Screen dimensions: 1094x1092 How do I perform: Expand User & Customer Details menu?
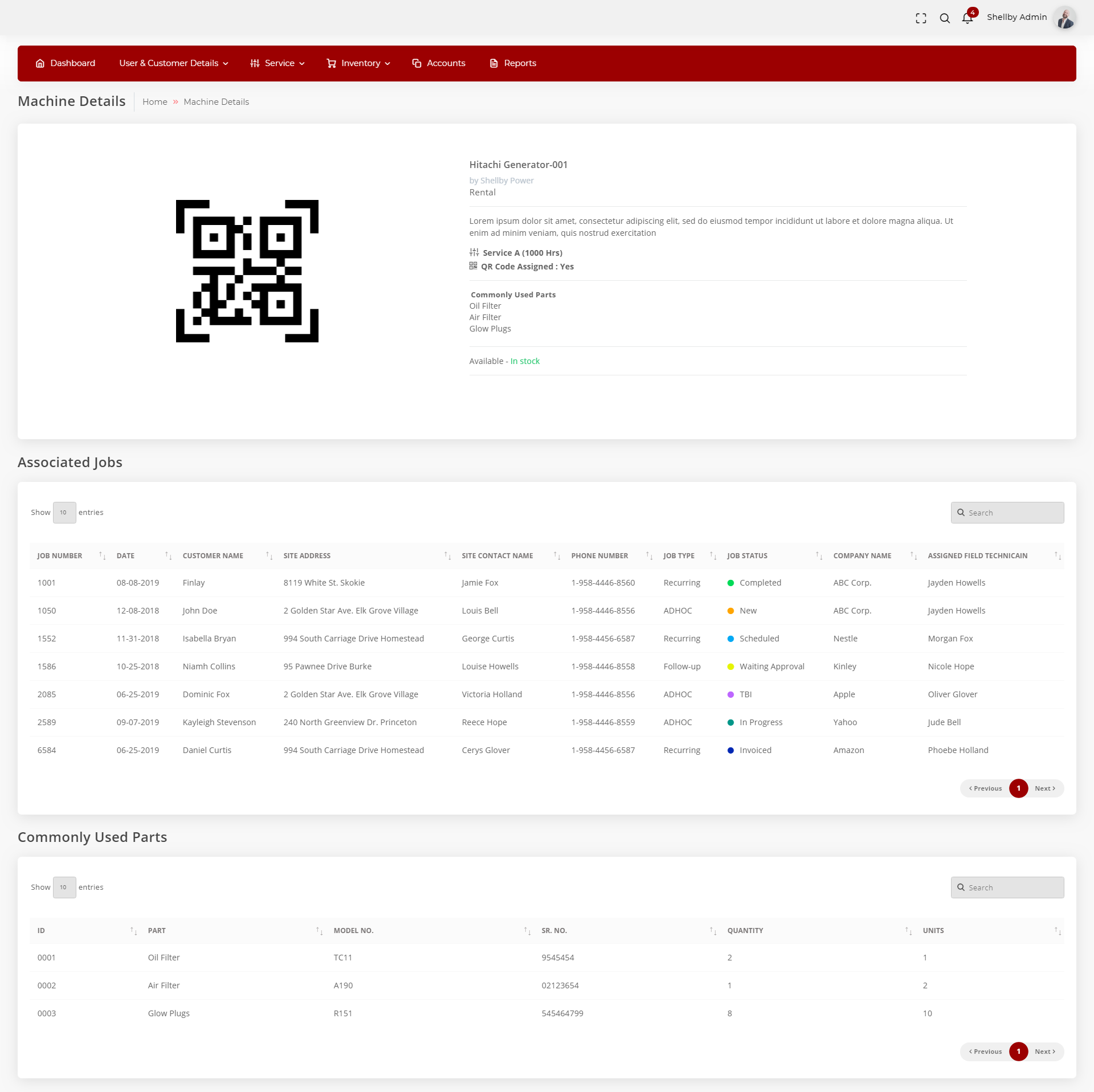[174, 63]
